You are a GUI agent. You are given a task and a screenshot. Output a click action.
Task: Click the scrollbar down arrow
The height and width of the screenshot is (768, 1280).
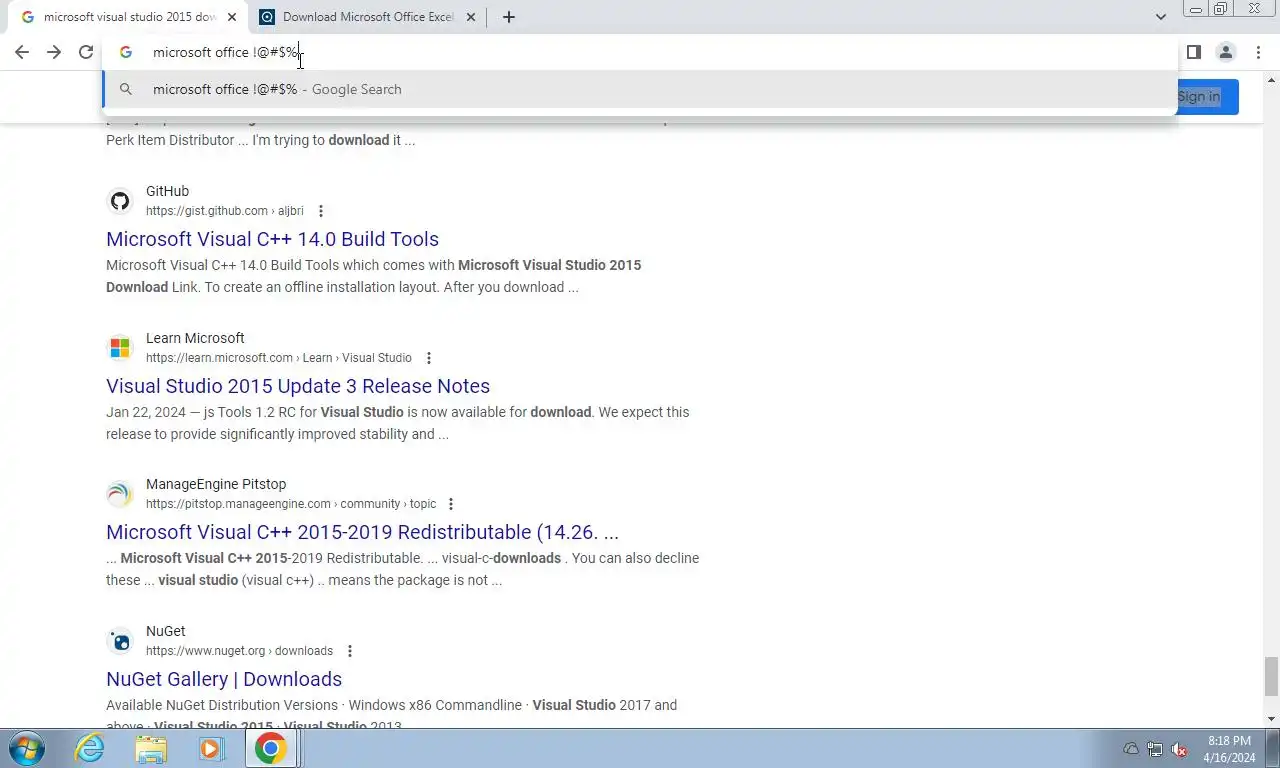point(1271,719)
